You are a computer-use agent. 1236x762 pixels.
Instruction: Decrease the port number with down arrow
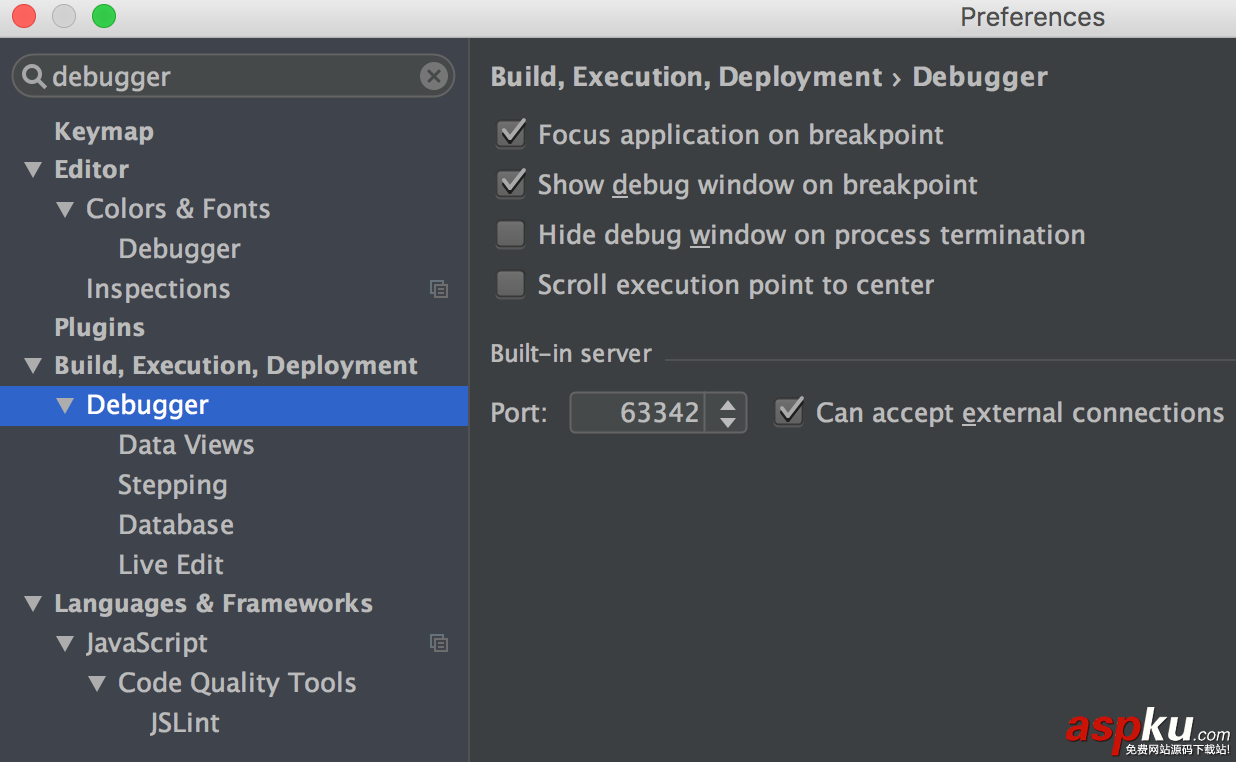727,423
